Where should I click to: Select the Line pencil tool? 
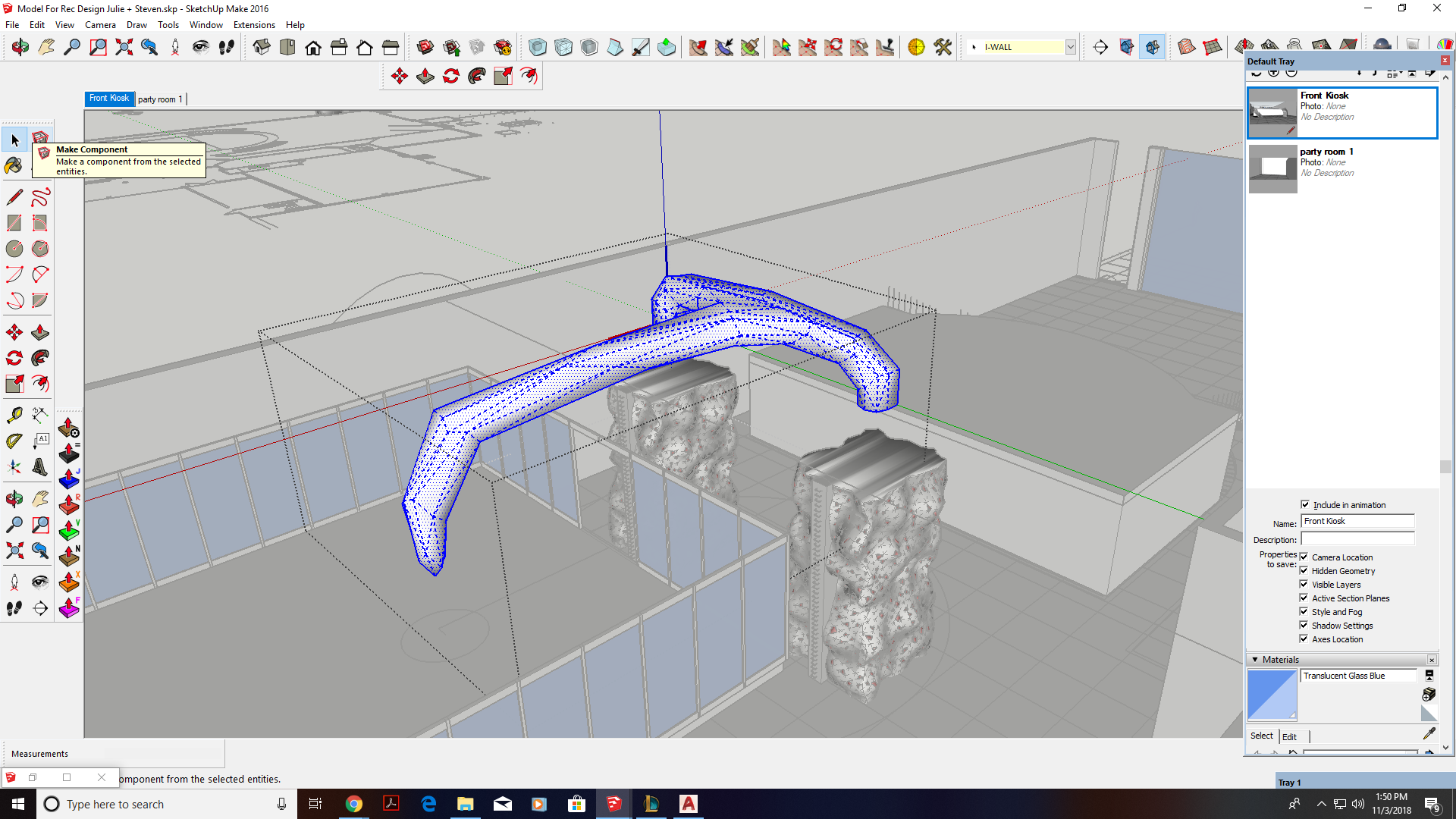(x=14, y=197)
